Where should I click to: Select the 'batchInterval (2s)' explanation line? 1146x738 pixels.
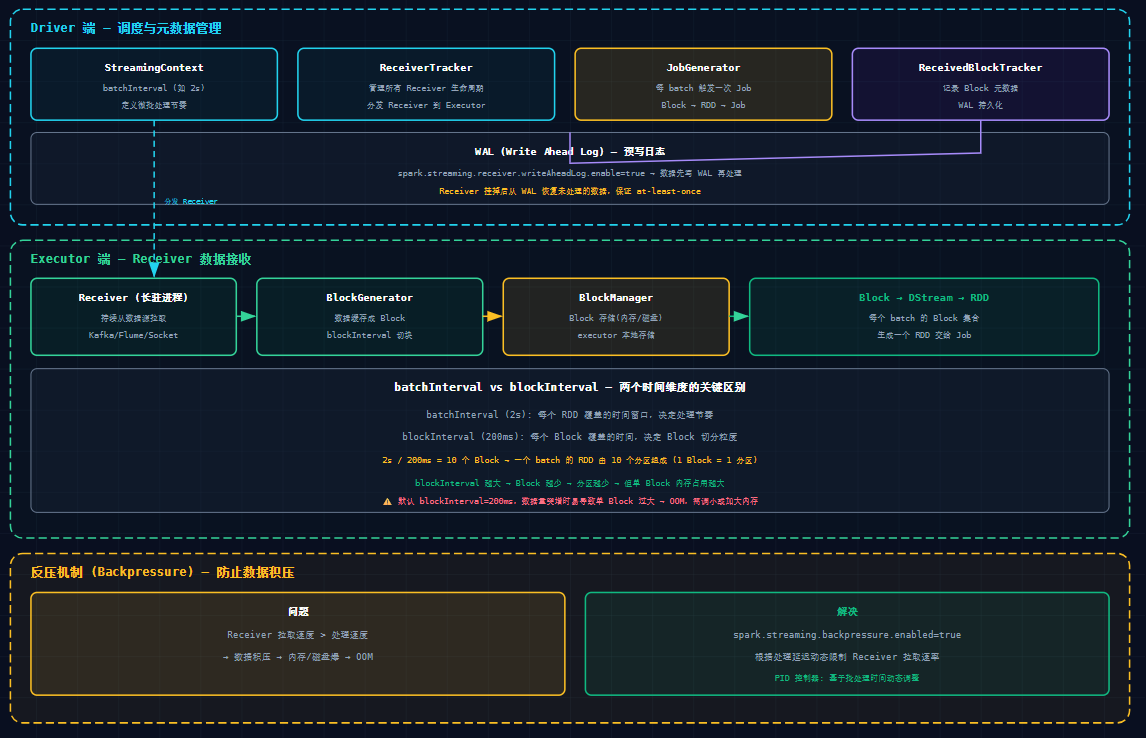(x=569, y=415)
